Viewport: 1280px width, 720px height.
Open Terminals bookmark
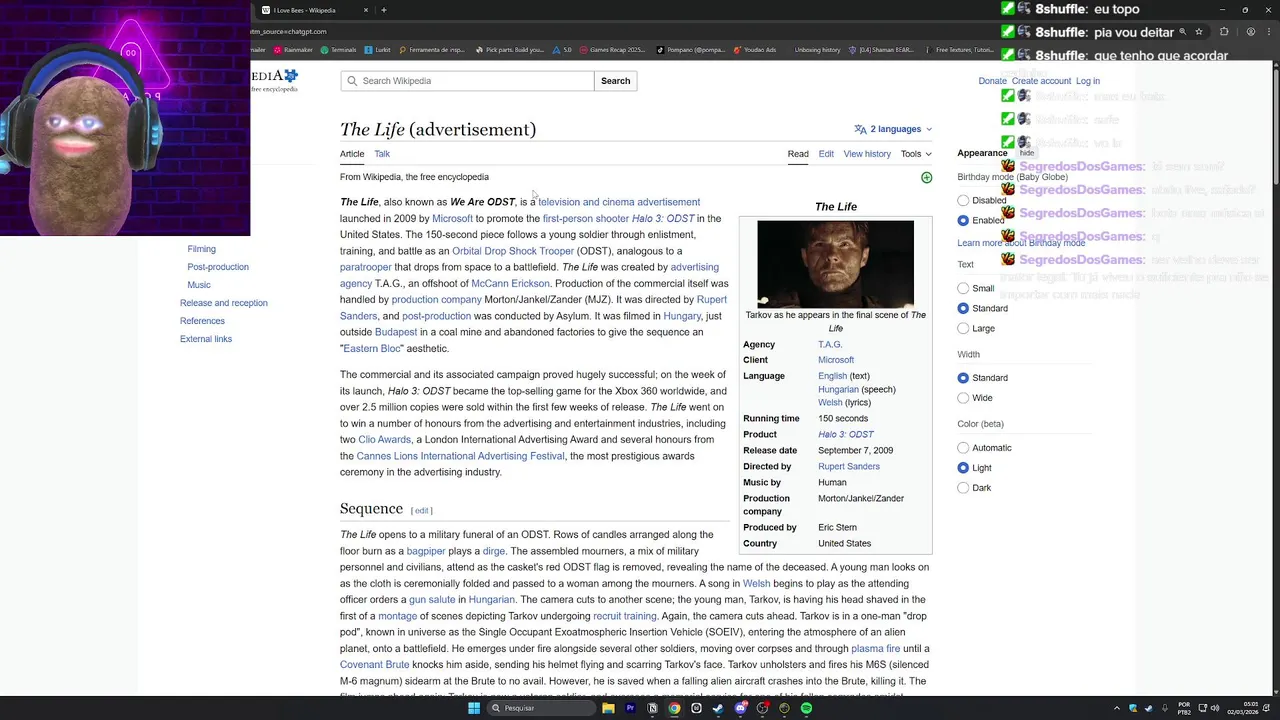click(x=339, y=49)
